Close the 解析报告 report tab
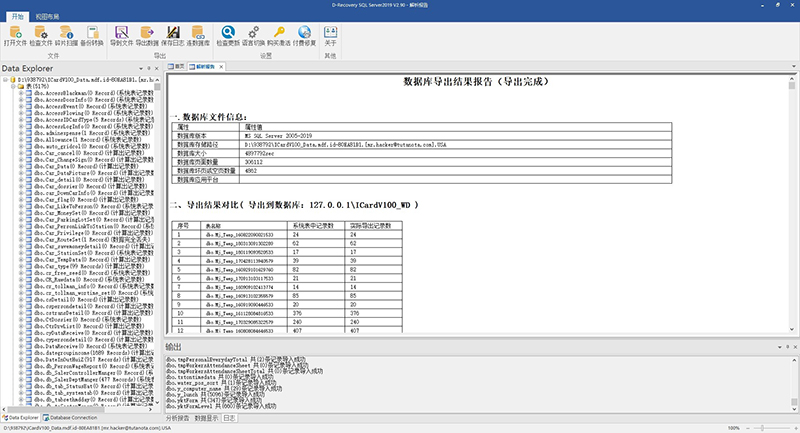The height and width of the screenshot is (433, 800). click(221, 67)
